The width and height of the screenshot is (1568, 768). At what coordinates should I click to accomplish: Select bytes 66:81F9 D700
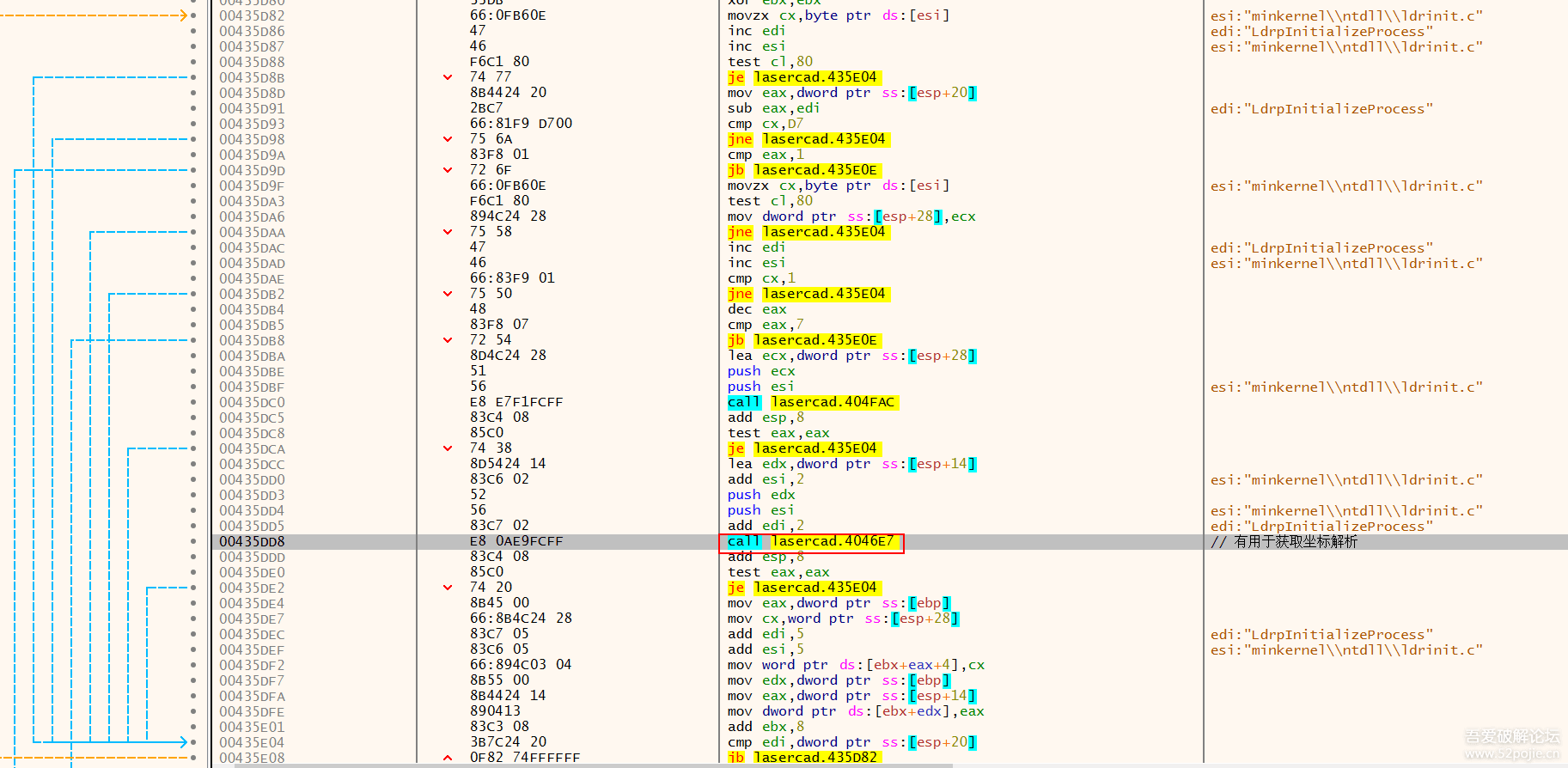click(521, 124)
